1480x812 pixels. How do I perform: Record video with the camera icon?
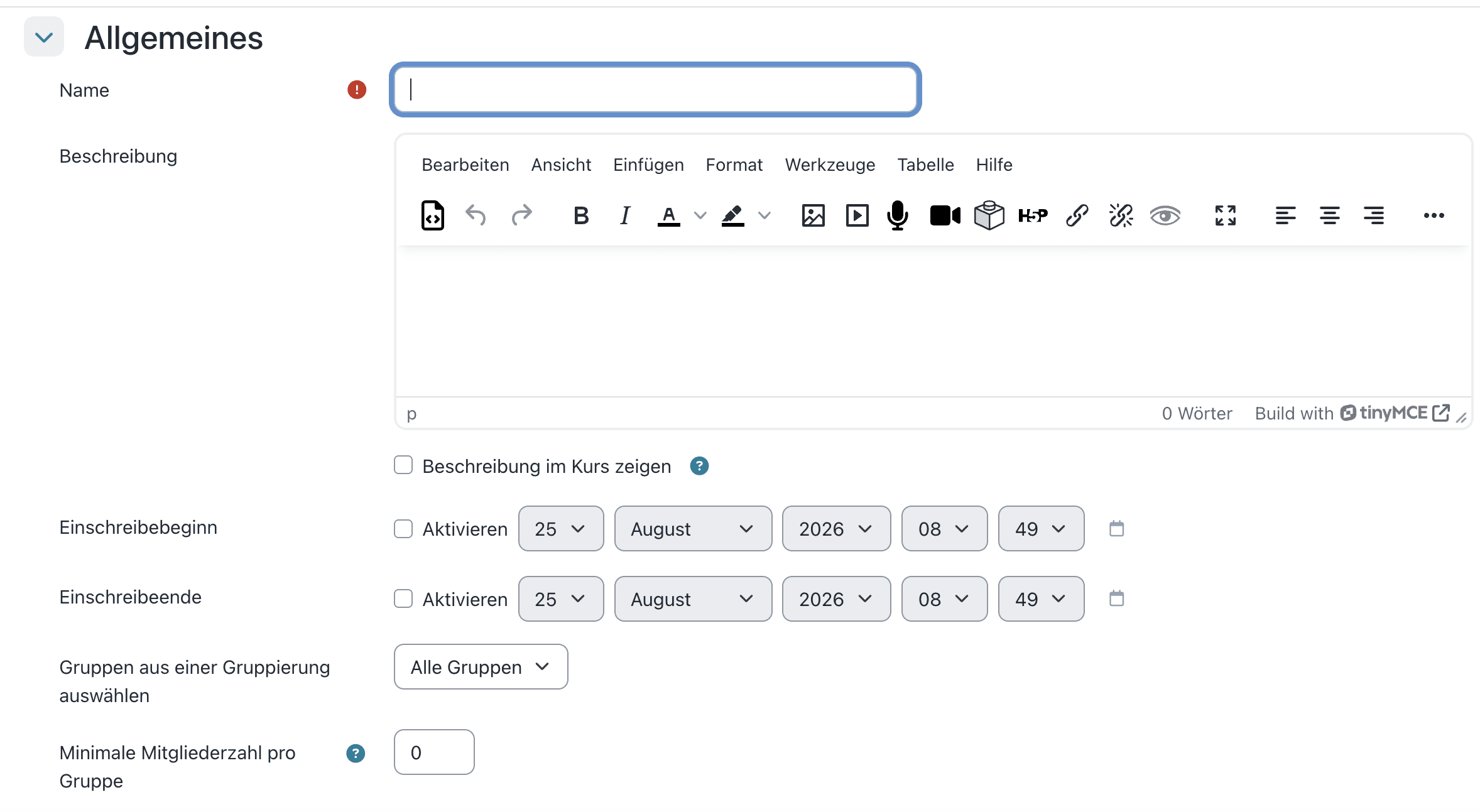(x=945, y=215)
